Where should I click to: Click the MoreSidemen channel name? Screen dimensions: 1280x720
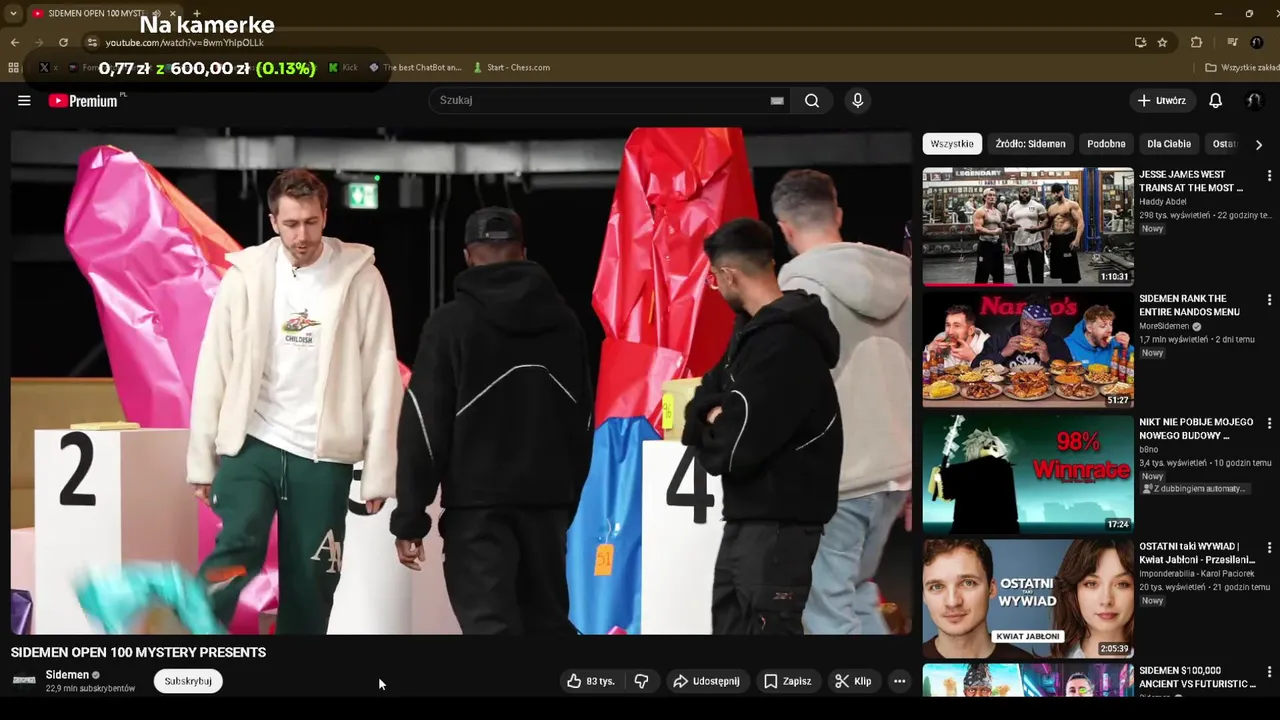coord(1163,326)
